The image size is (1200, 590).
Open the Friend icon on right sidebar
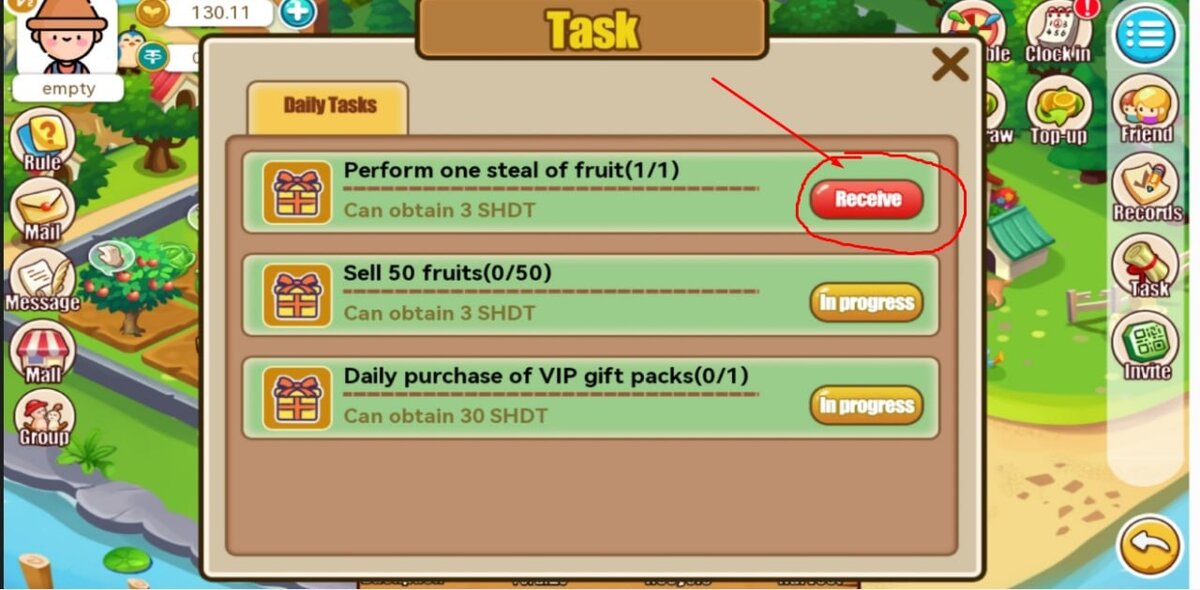click(1146, 112)
